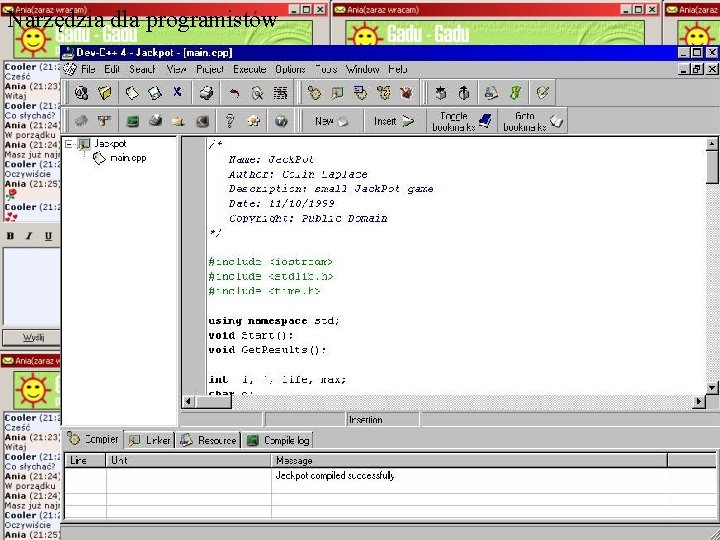Click the compile and run icon with blue lines
Viewport: 720px width, 540px height.
[x=360, y=93]
